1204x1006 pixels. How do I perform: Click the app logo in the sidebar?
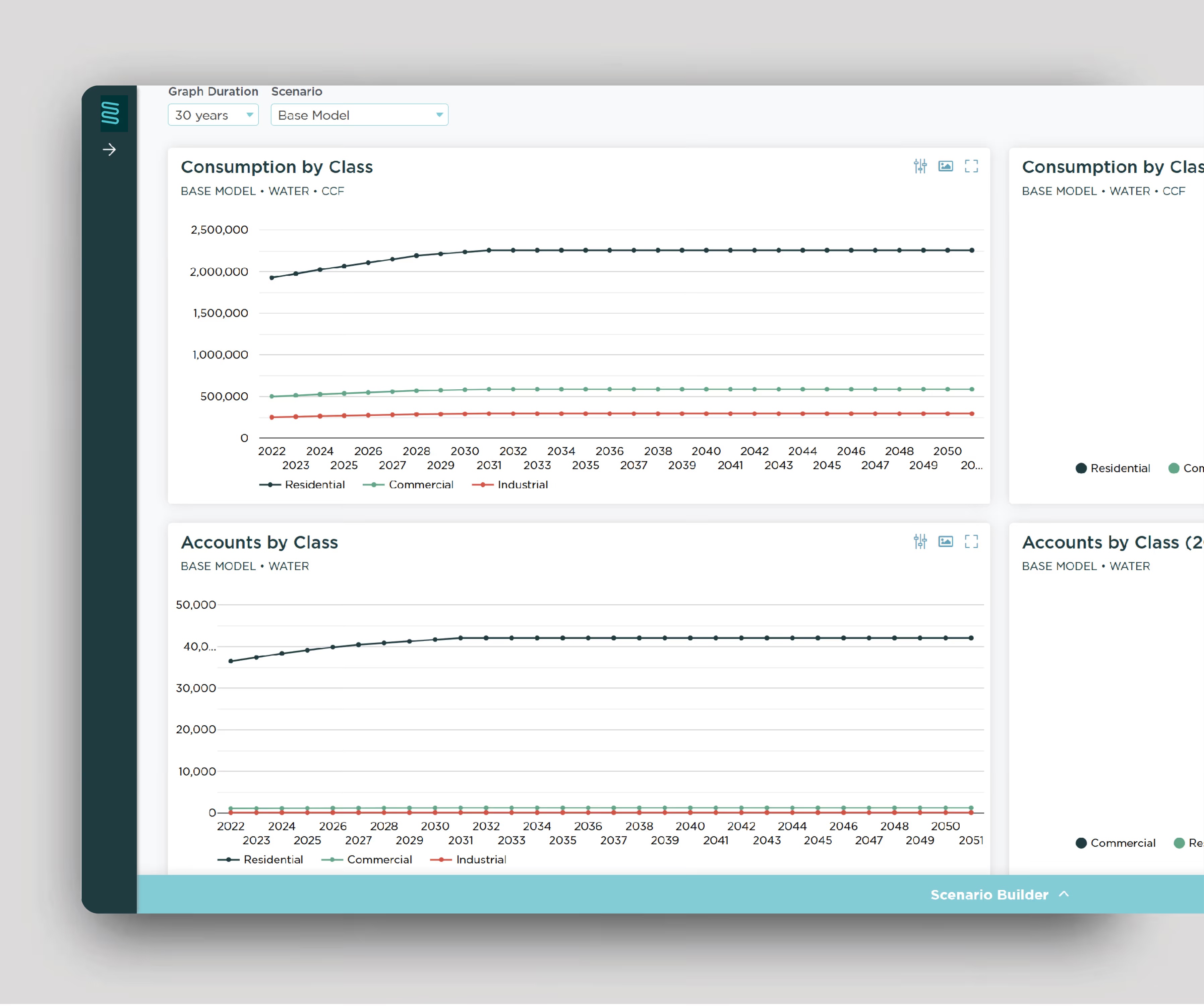pos(114,113)
